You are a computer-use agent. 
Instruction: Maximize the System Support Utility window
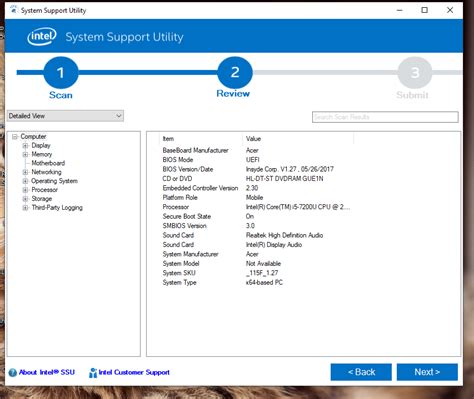(424, 10)
